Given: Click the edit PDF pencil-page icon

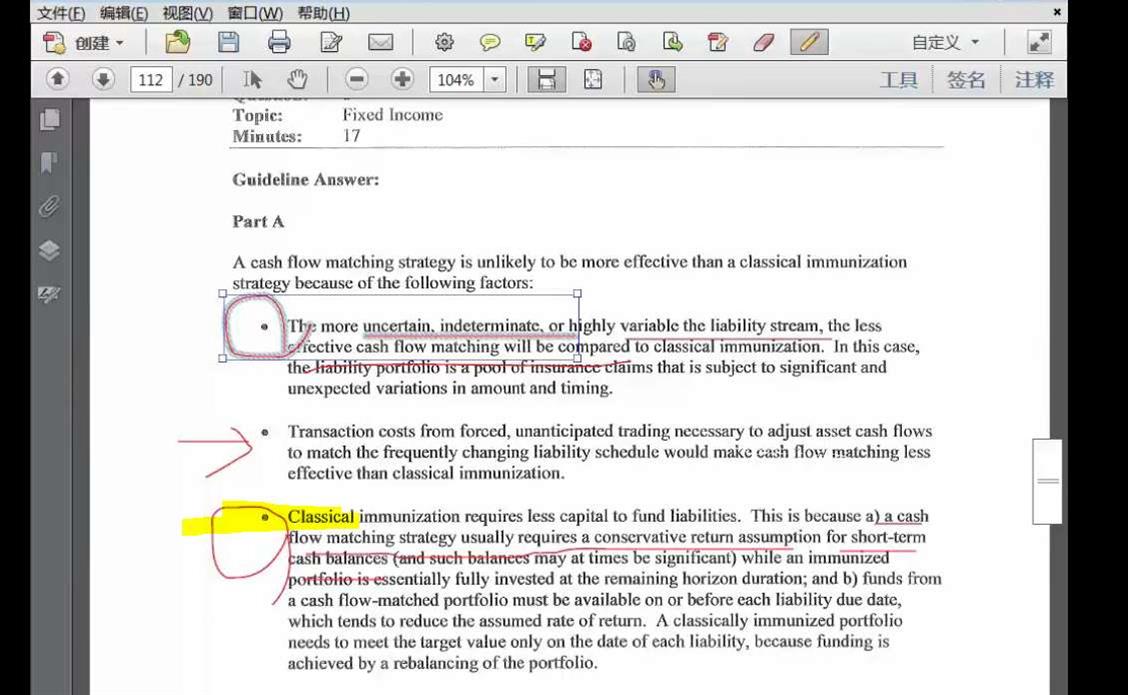Looking at the screenshot, I should [x=717, y=42].
